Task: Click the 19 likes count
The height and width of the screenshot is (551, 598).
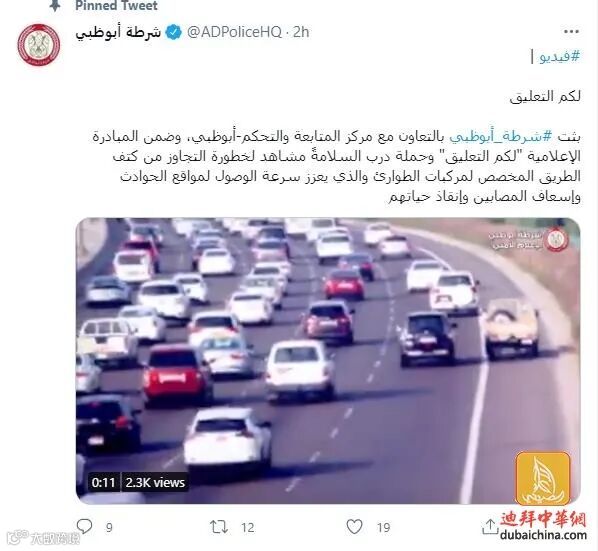Action: [x=383, y=528]
